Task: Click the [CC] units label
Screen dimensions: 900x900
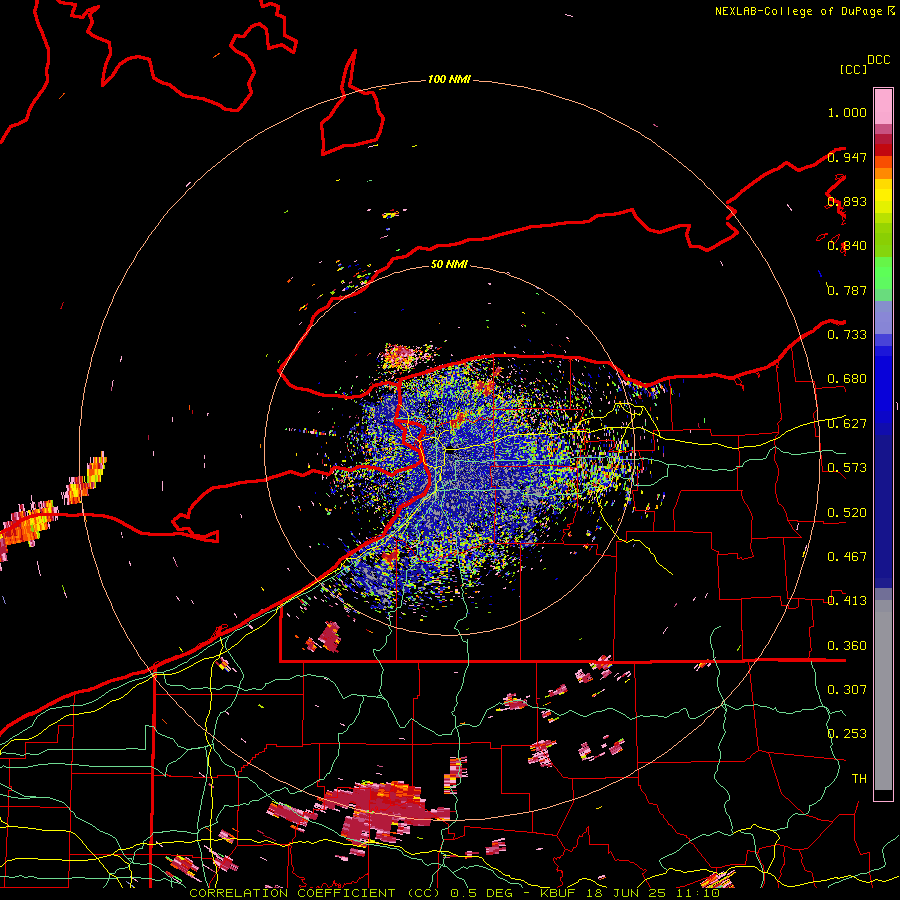Action: (853, 69)
